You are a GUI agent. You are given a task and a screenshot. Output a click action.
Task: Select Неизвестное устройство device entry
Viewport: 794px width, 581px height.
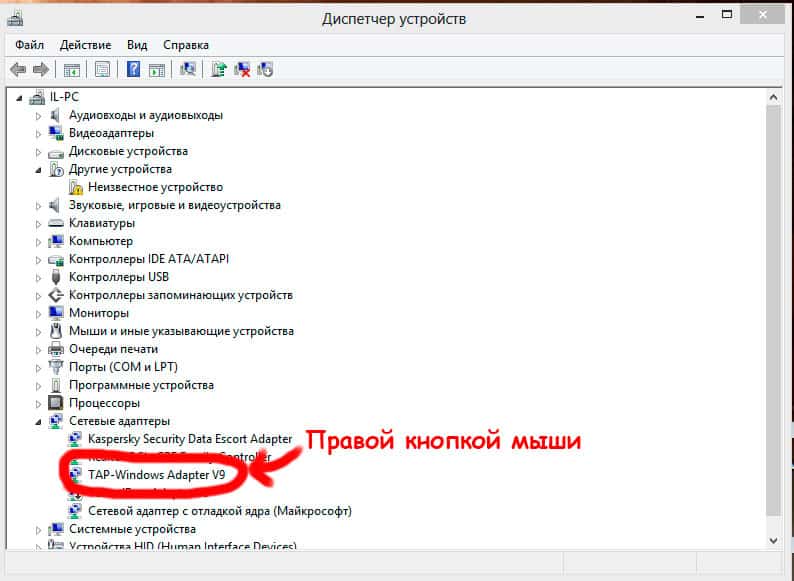pyautogui.click(x=154, y=187)
